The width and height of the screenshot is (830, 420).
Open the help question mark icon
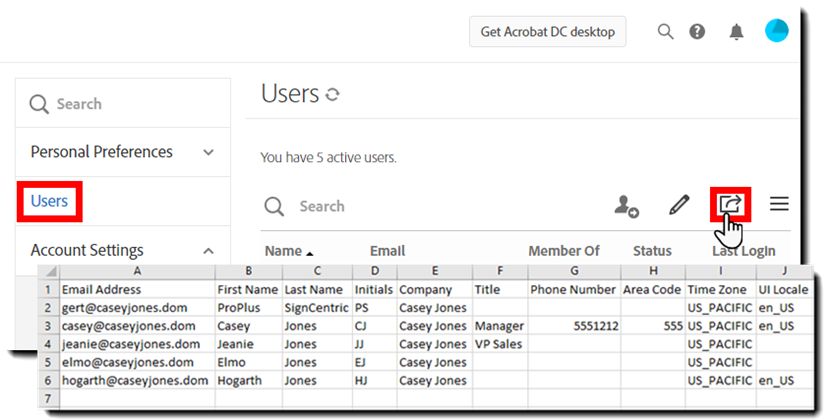[x=697, y=32]
